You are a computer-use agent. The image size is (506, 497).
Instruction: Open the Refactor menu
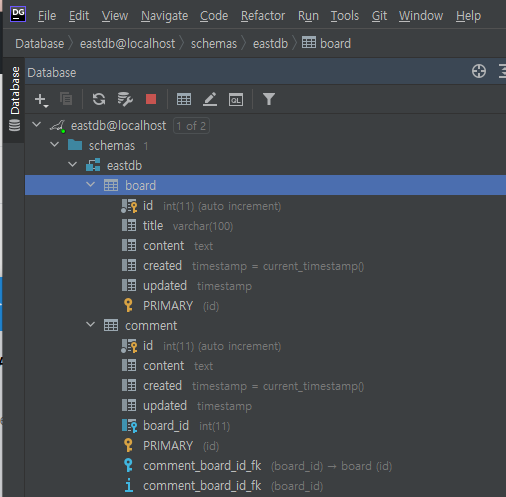pyautogui.click(x=263, y=16)
